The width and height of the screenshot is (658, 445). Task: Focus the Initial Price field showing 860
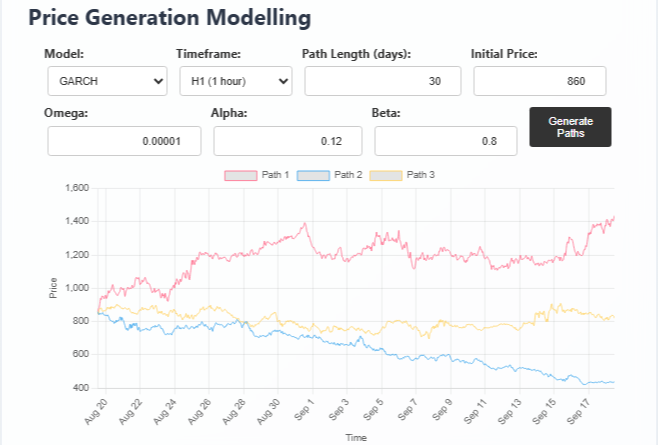540,81
